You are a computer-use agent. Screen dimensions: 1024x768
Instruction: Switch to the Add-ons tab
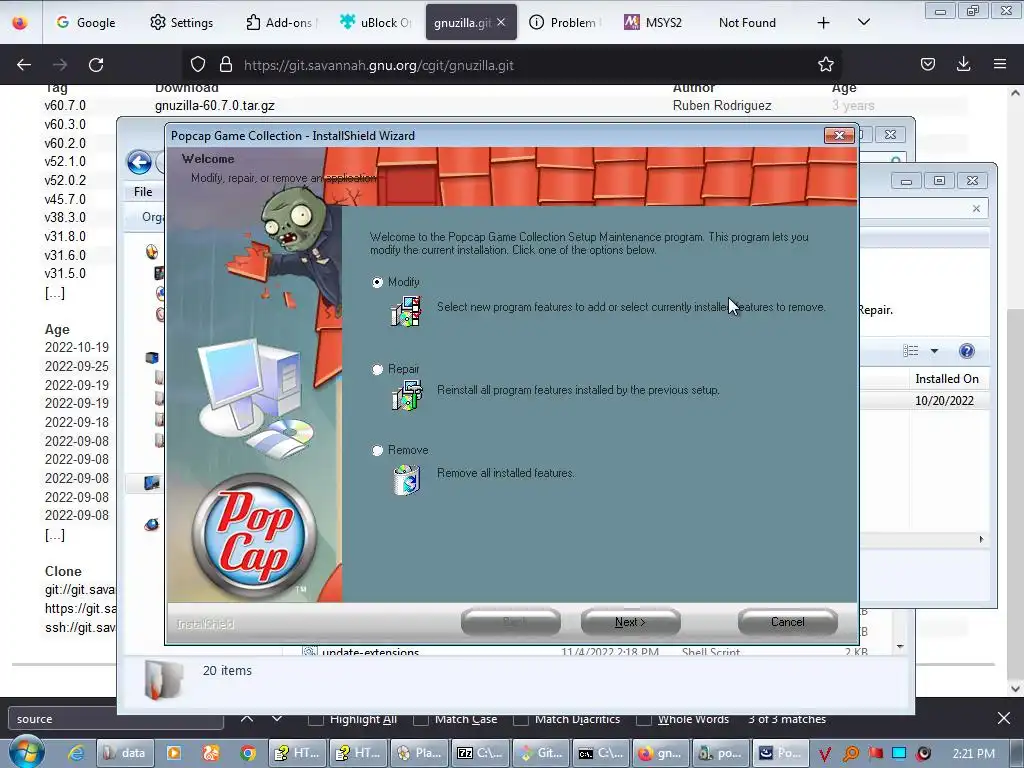281,22
